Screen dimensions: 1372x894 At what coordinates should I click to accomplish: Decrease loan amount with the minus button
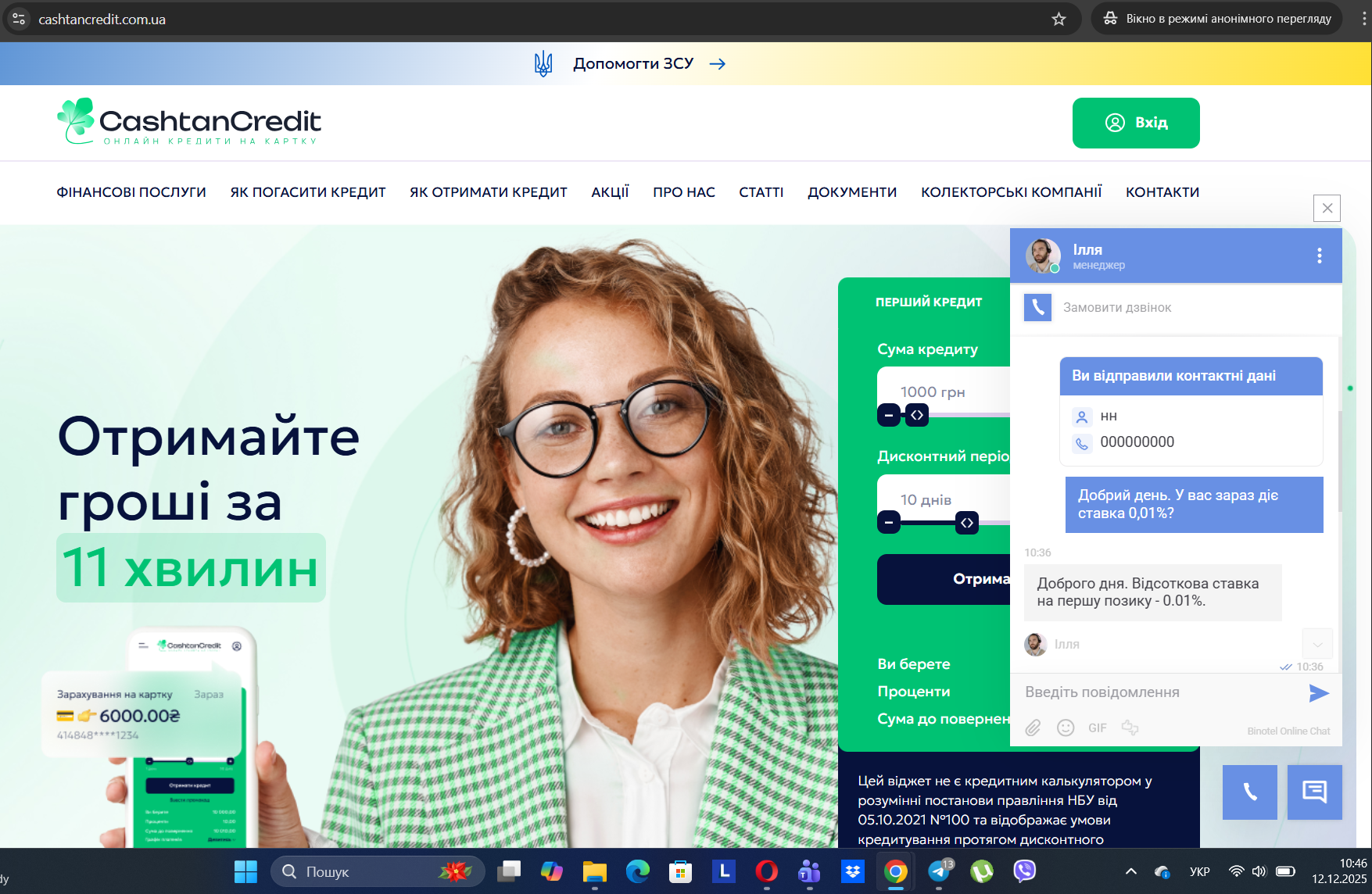tap(889, 415)
